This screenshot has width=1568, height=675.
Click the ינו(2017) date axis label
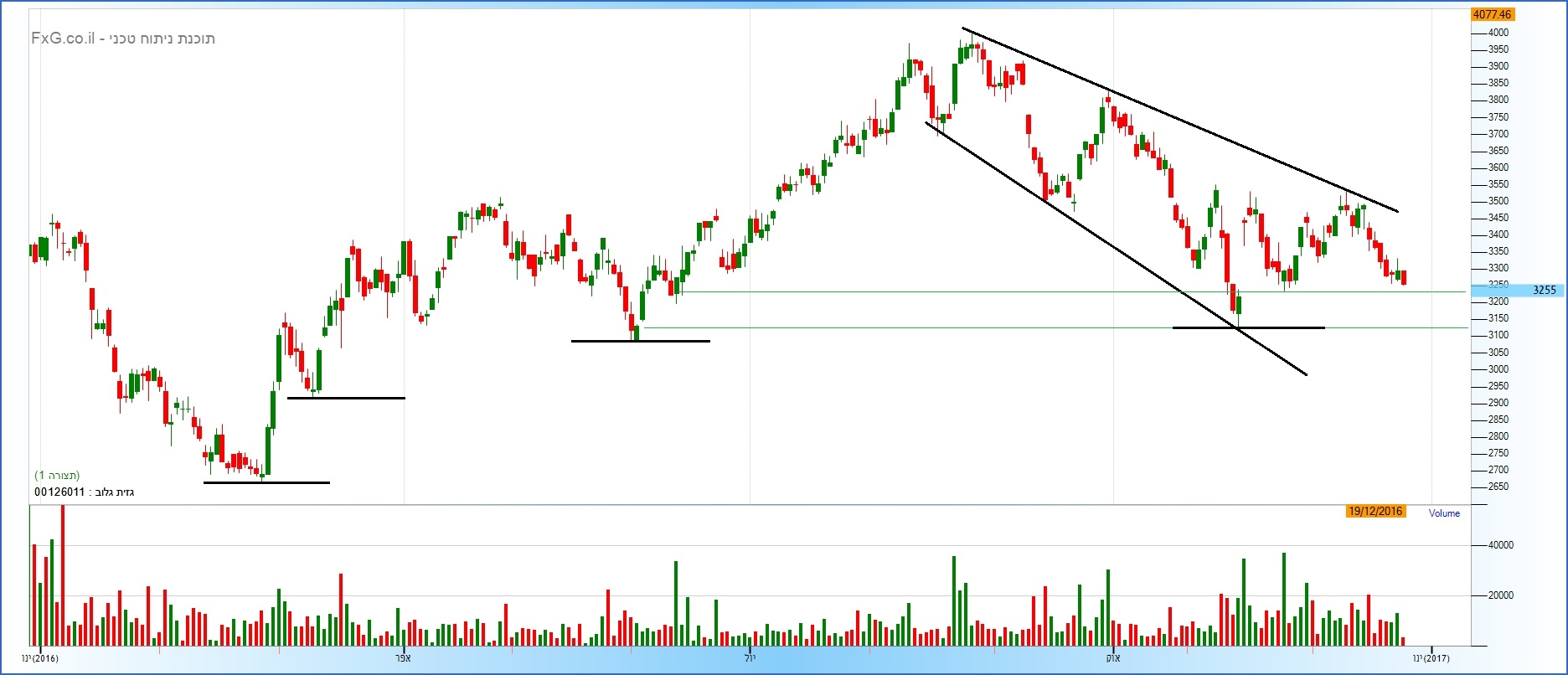click(1431, 658)
